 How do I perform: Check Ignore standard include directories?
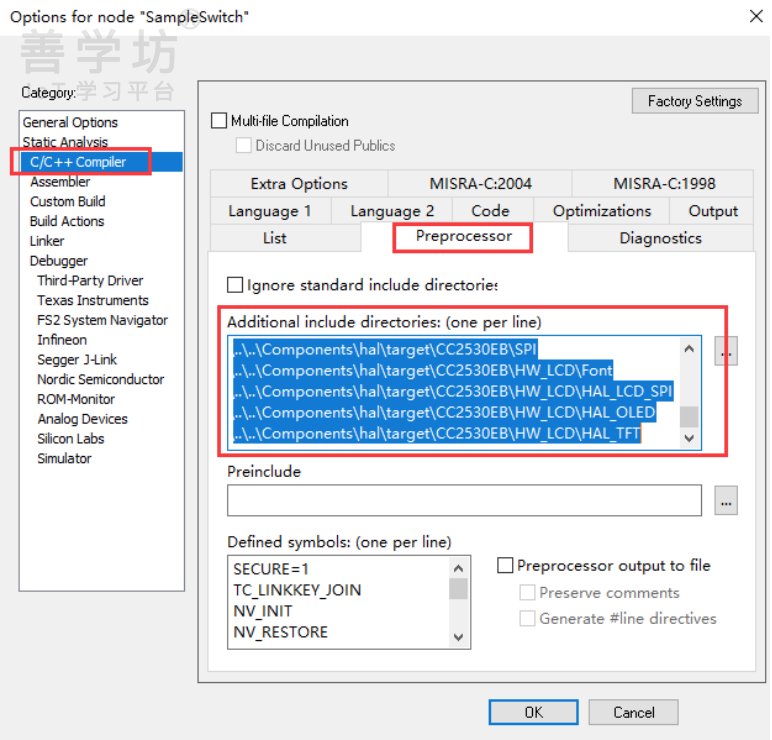coord(235,285)
